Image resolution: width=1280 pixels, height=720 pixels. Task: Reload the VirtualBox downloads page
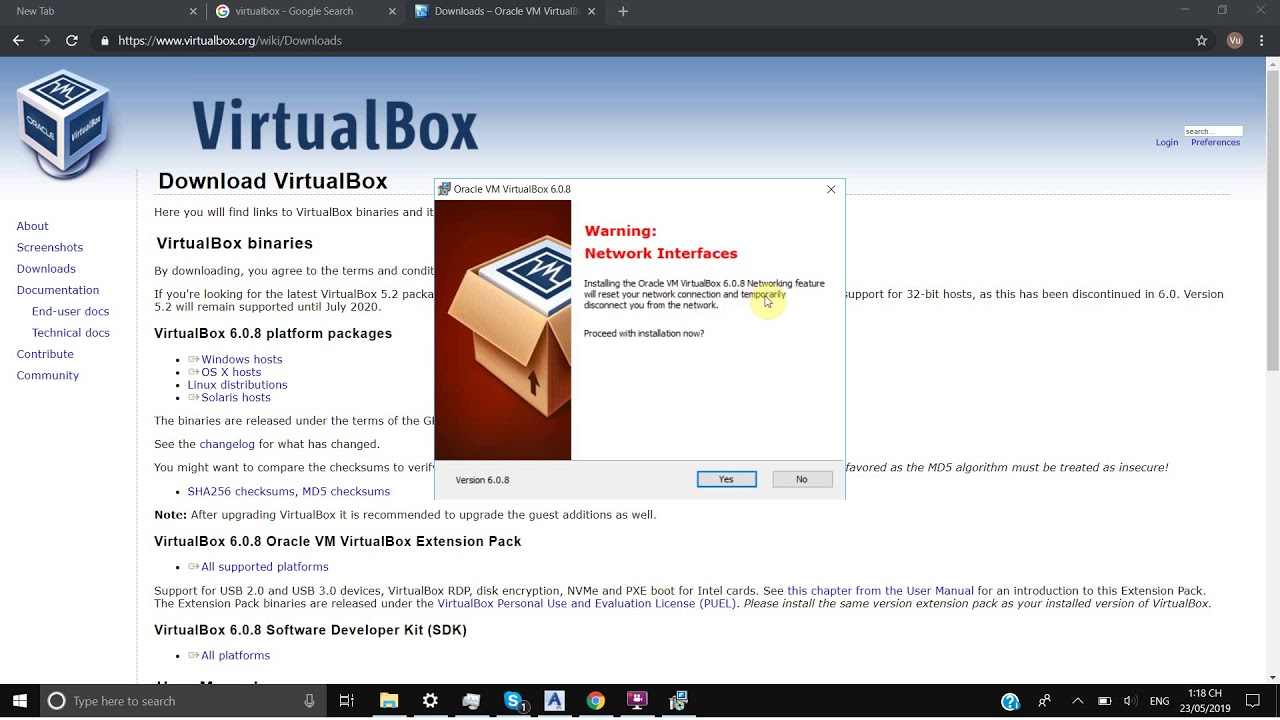72,40
